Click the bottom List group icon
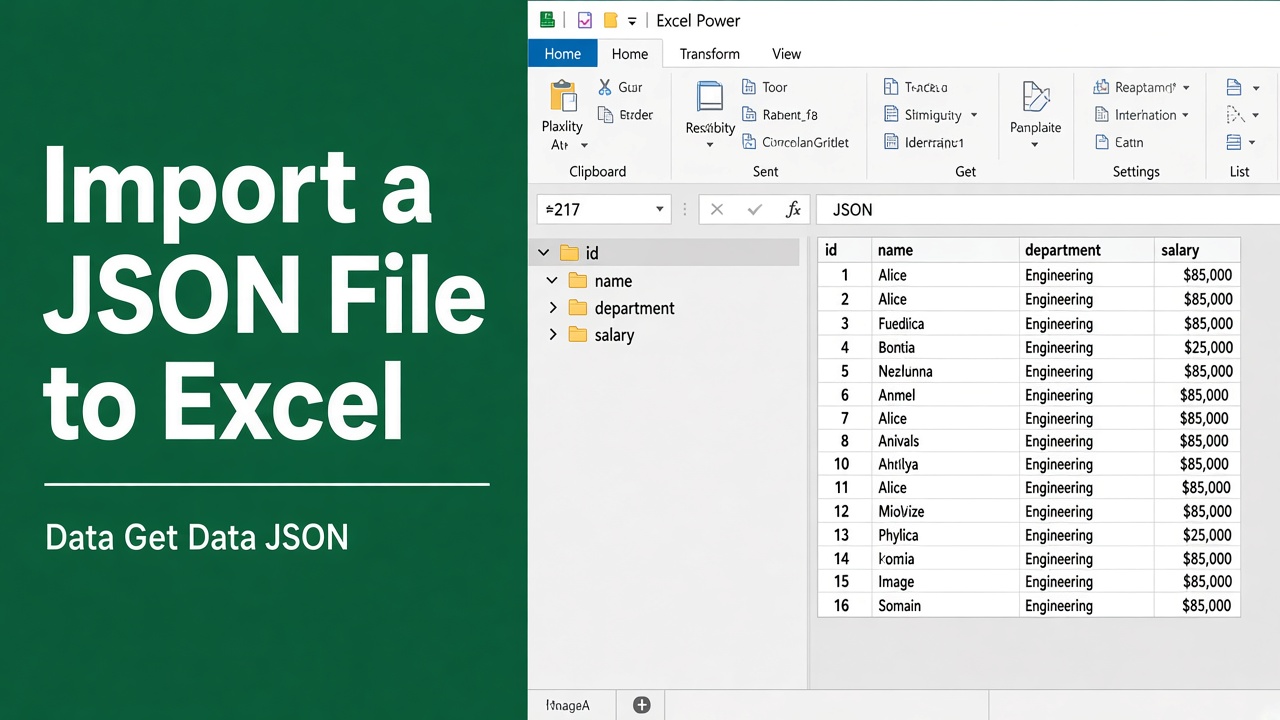The height and width of the screenshot is (720, 1280). tap(1234, 143)
